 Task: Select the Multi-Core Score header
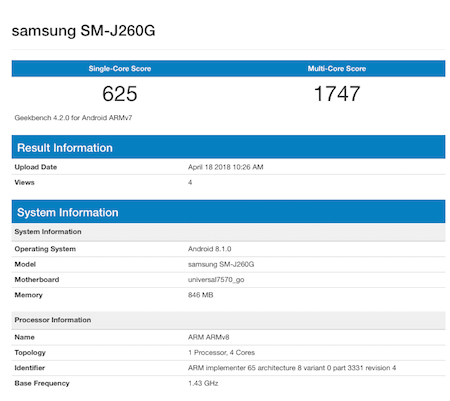point(337,69)
